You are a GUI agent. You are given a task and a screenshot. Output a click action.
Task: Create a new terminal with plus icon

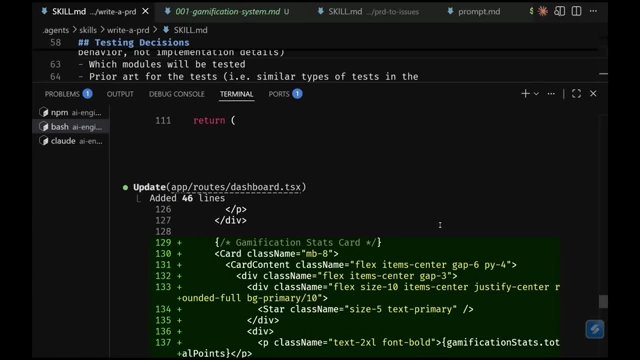525,93
